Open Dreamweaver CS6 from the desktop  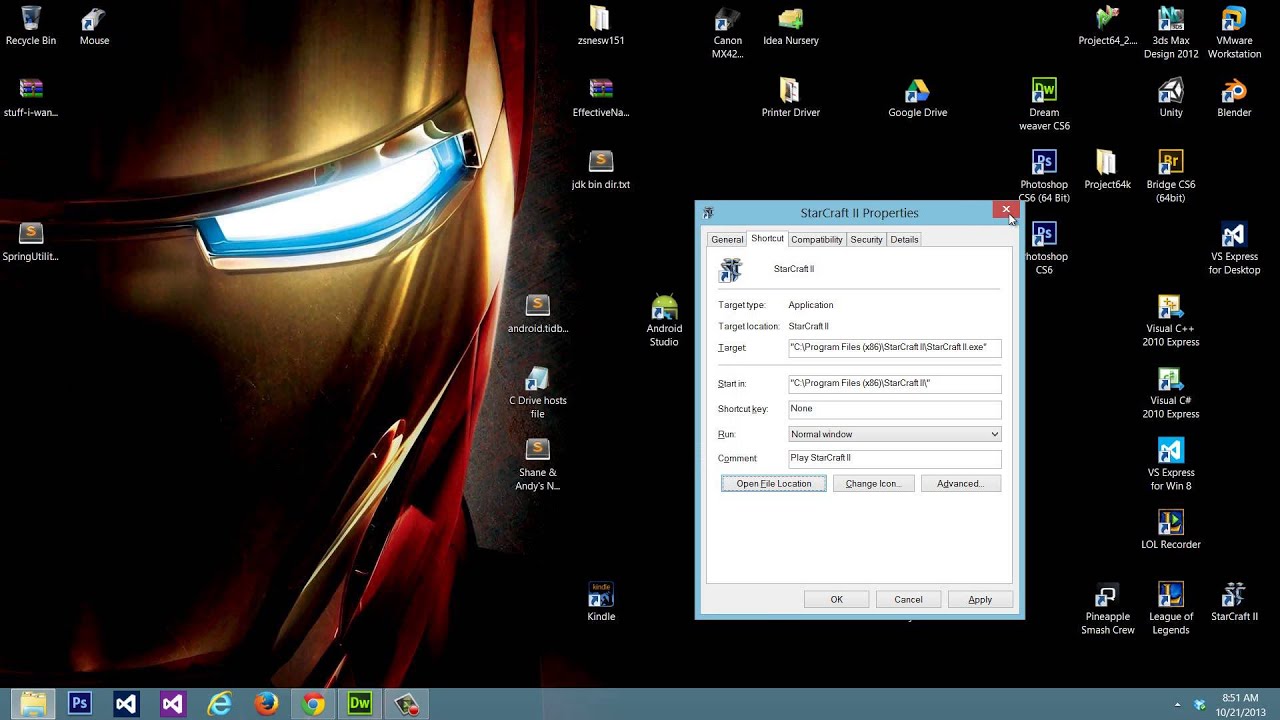(x=1044, y=93)
